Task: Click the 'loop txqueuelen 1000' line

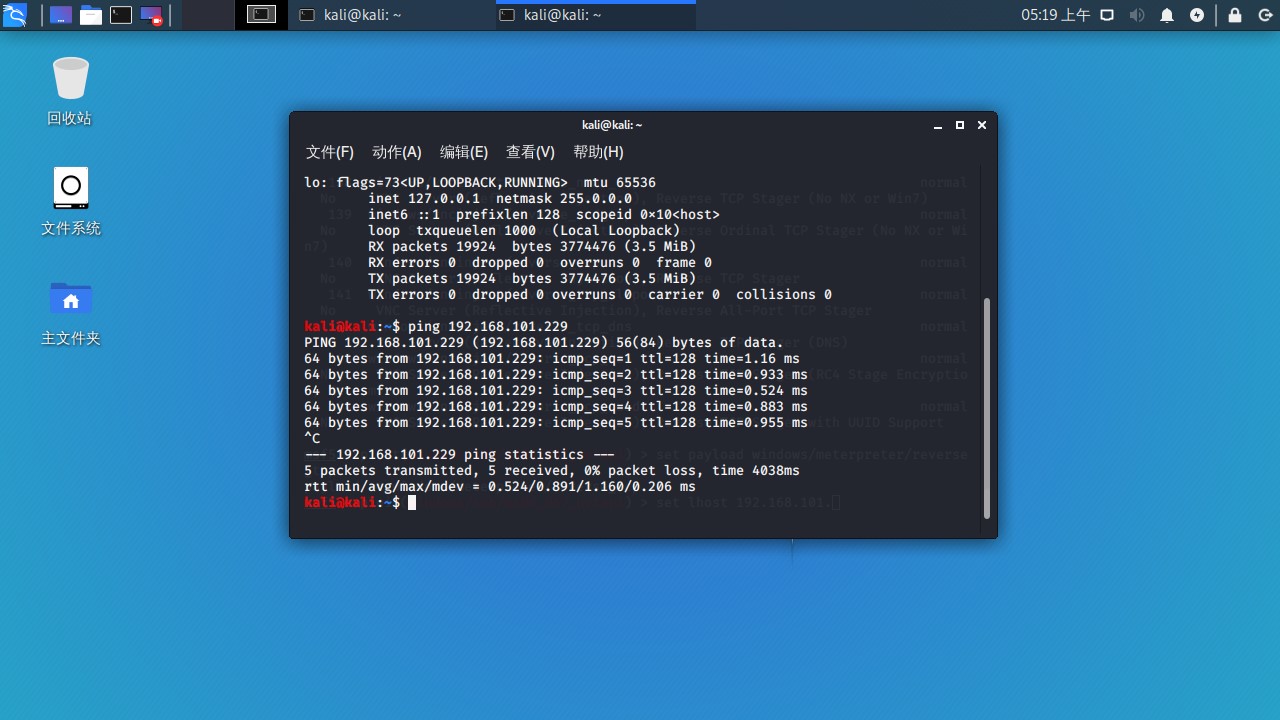Action: pos(524,231)
